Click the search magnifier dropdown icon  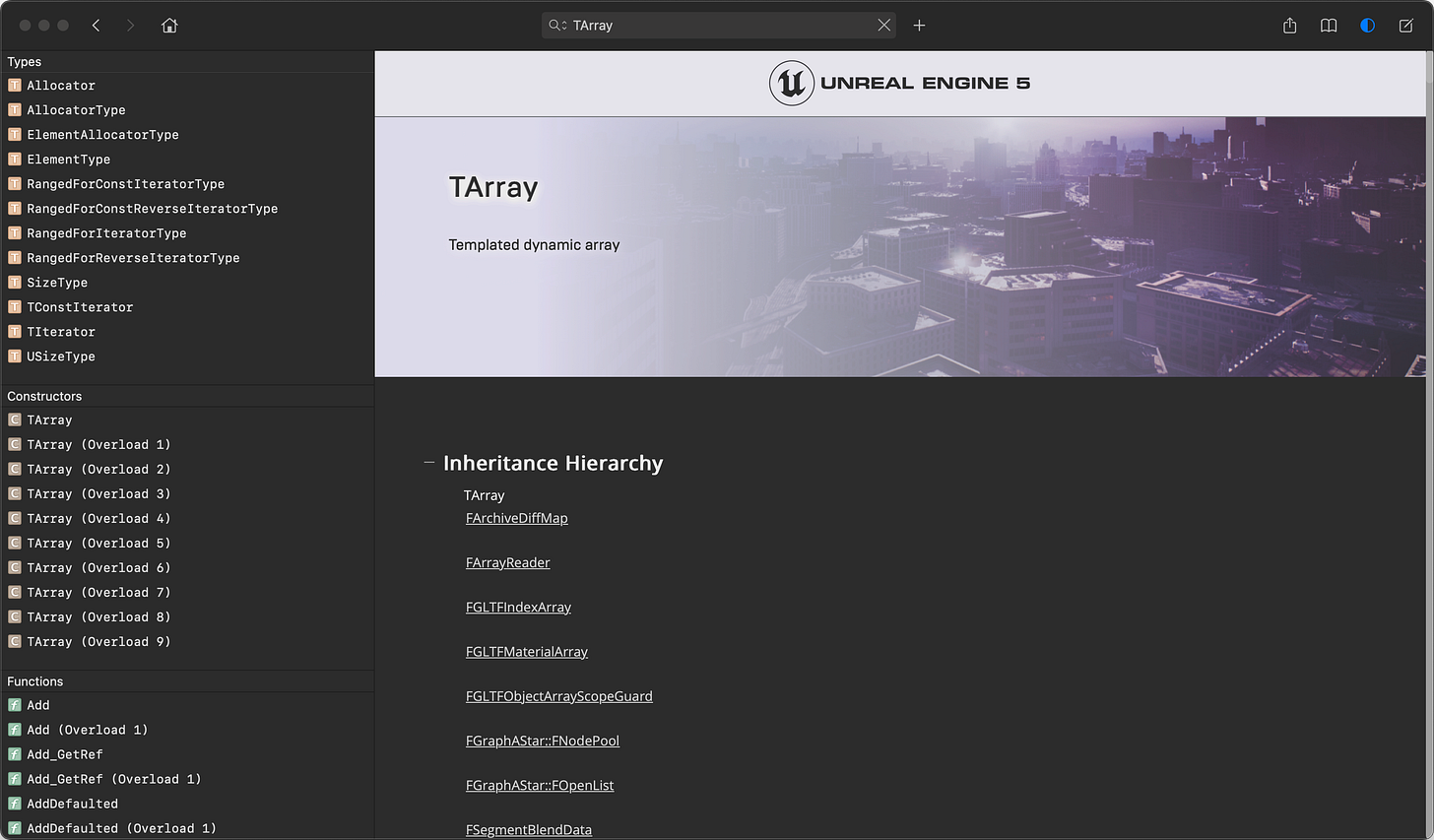(557, 26)
